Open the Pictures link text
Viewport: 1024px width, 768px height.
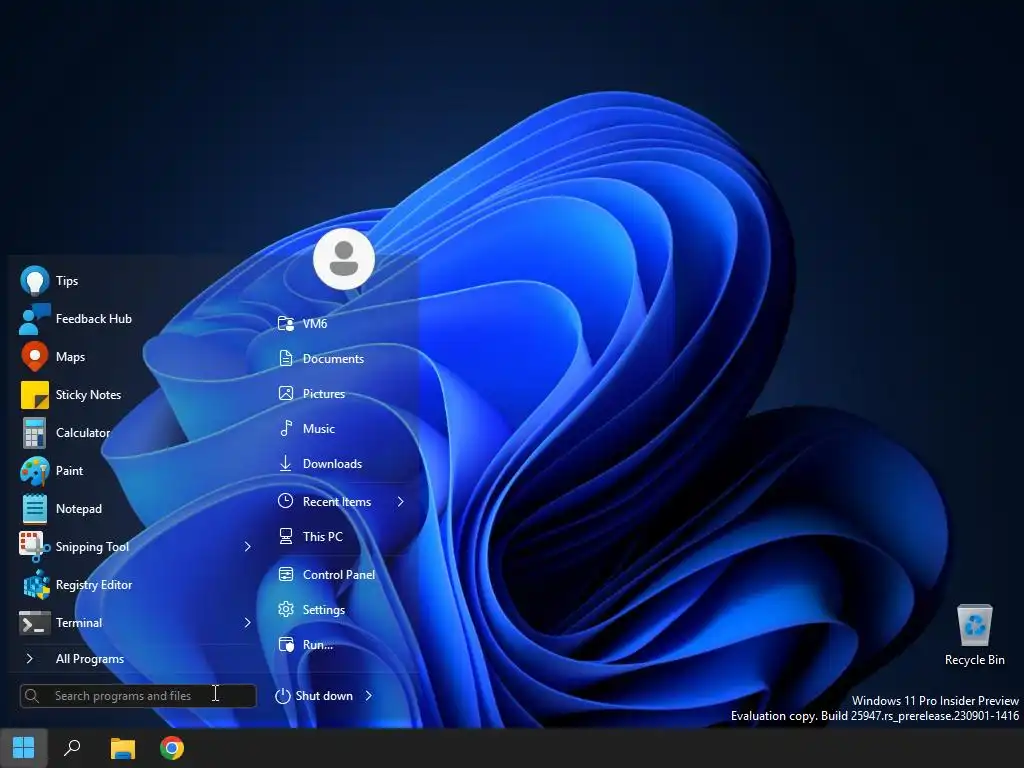click(323, 394)
